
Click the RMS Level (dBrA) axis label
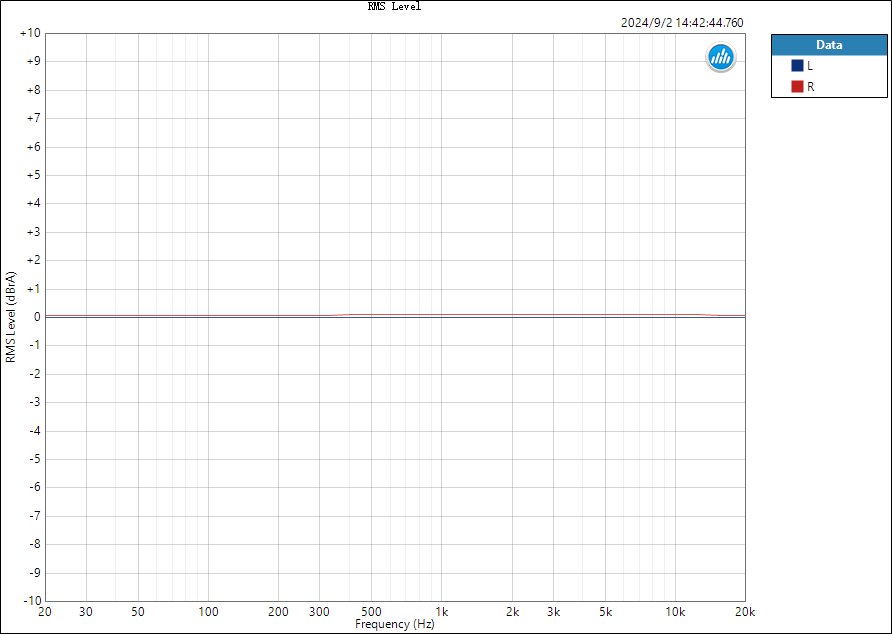[x=11, y=317]
